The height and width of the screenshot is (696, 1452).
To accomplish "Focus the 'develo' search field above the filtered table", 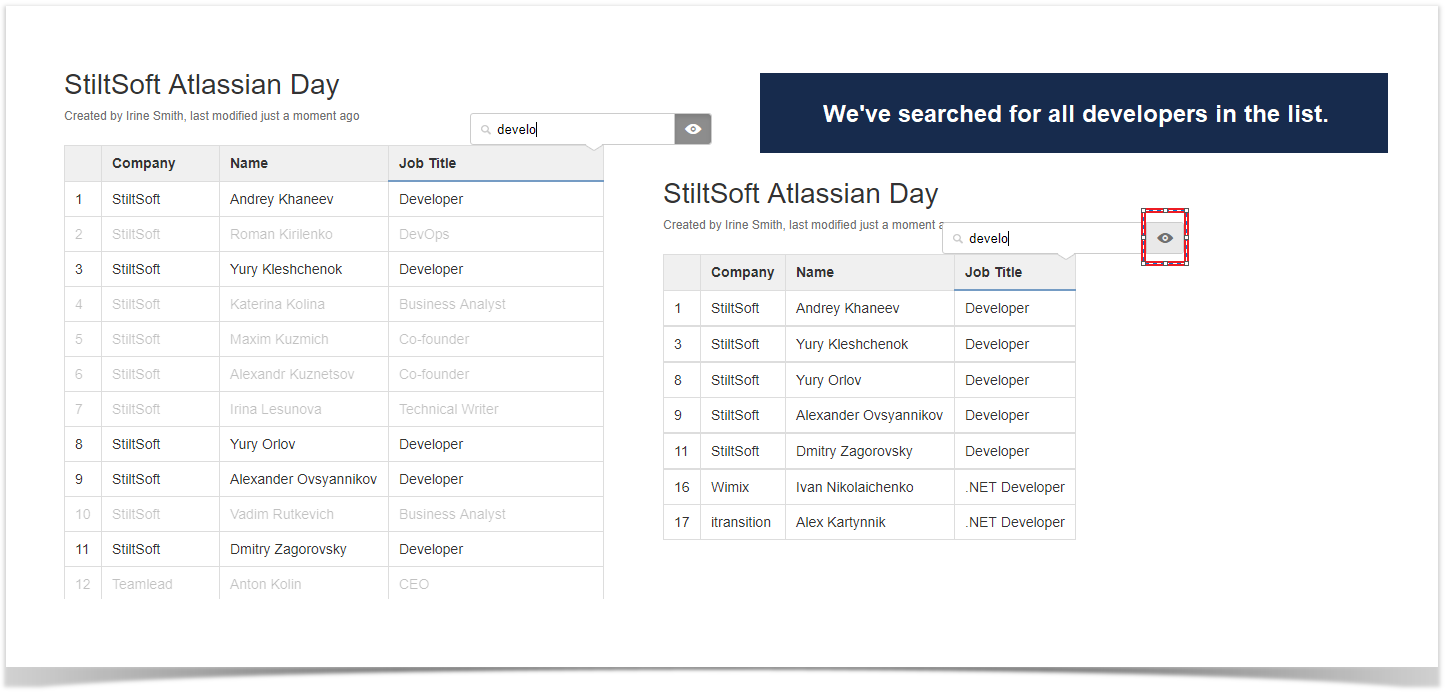I will 1043,238.
